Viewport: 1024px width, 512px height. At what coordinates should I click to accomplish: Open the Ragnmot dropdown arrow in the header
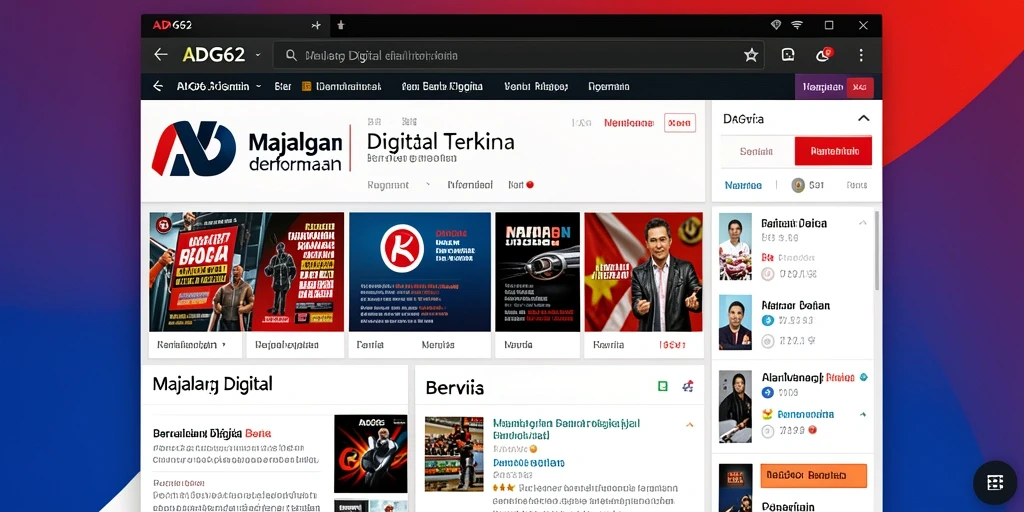click(428, 185)
